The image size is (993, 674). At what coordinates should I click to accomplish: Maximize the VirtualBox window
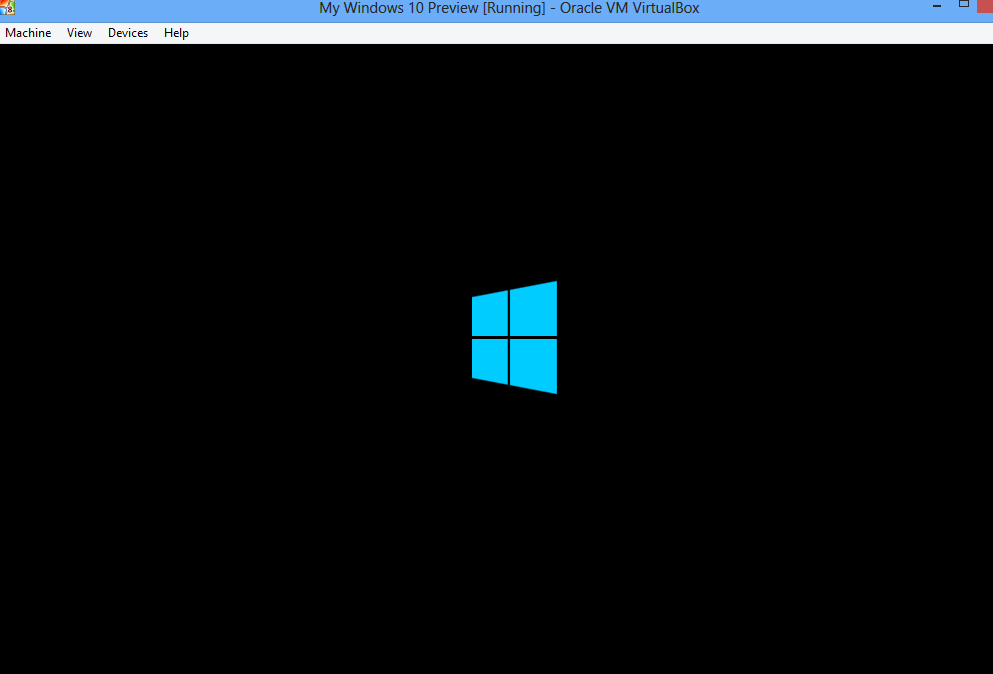click(x=964, y=4)
